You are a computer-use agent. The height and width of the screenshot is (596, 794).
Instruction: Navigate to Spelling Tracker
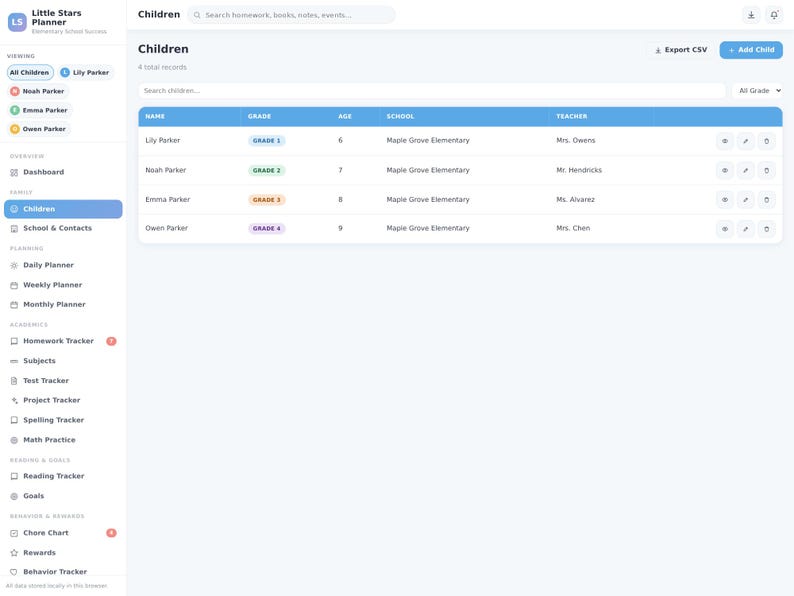point(63,420)
